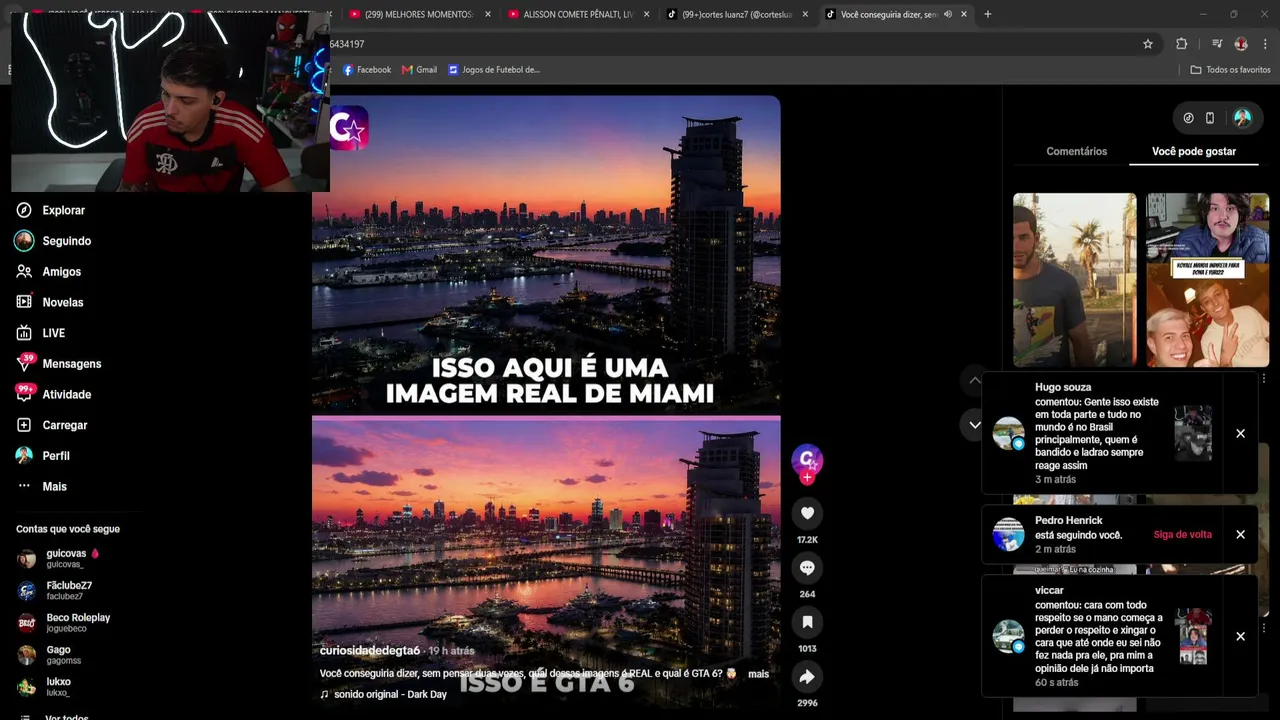
Task: Dismiss the Pedro Henrick notification
Action: point(1240,534)
